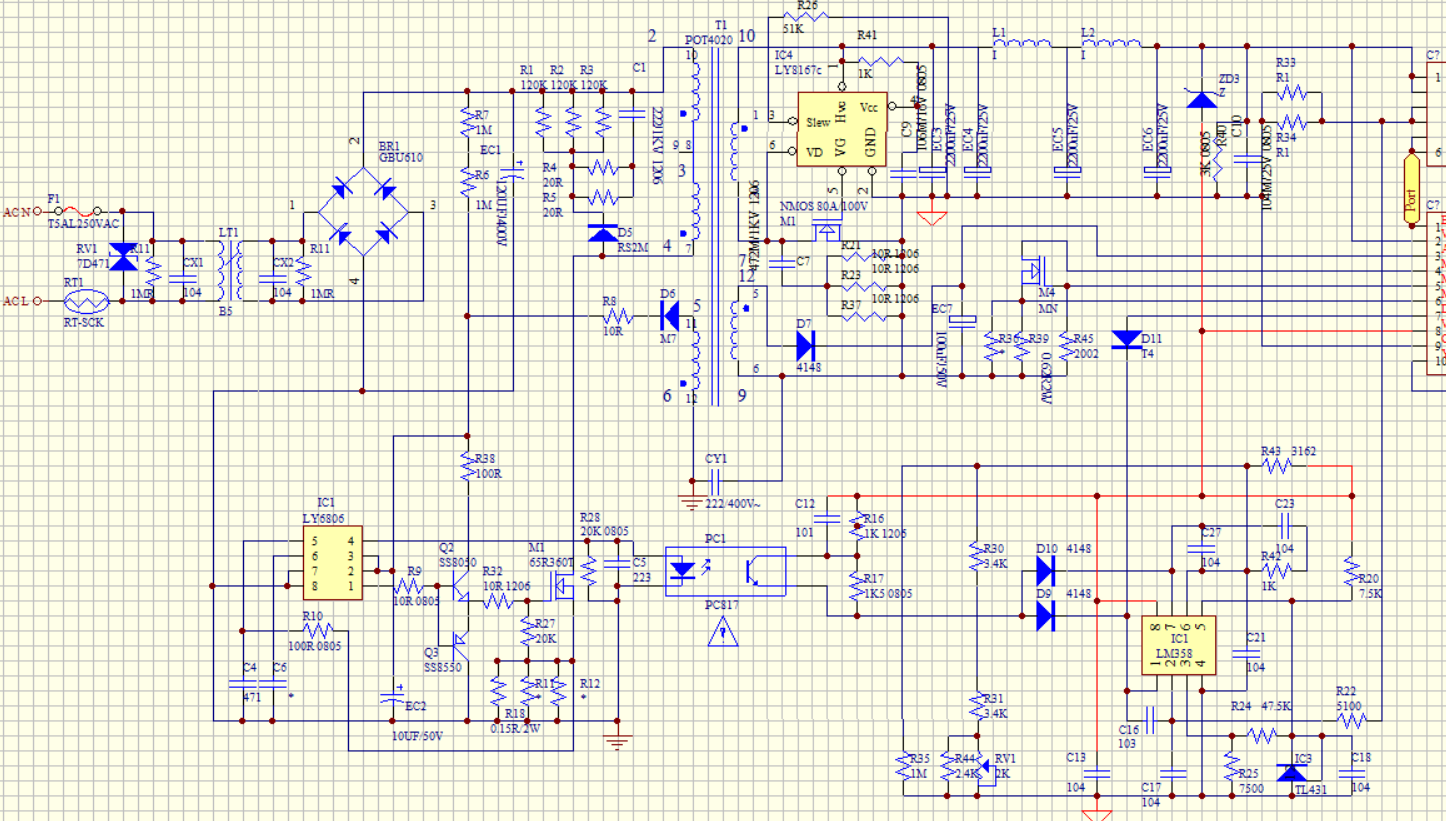Select the Q3 SS8550 transistor
Viewport: 1446px width, 821px height.
point(459,637)
